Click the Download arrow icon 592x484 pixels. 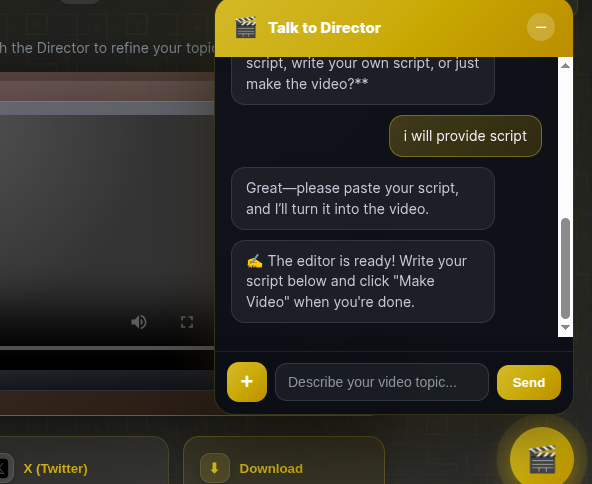[214, 468]
